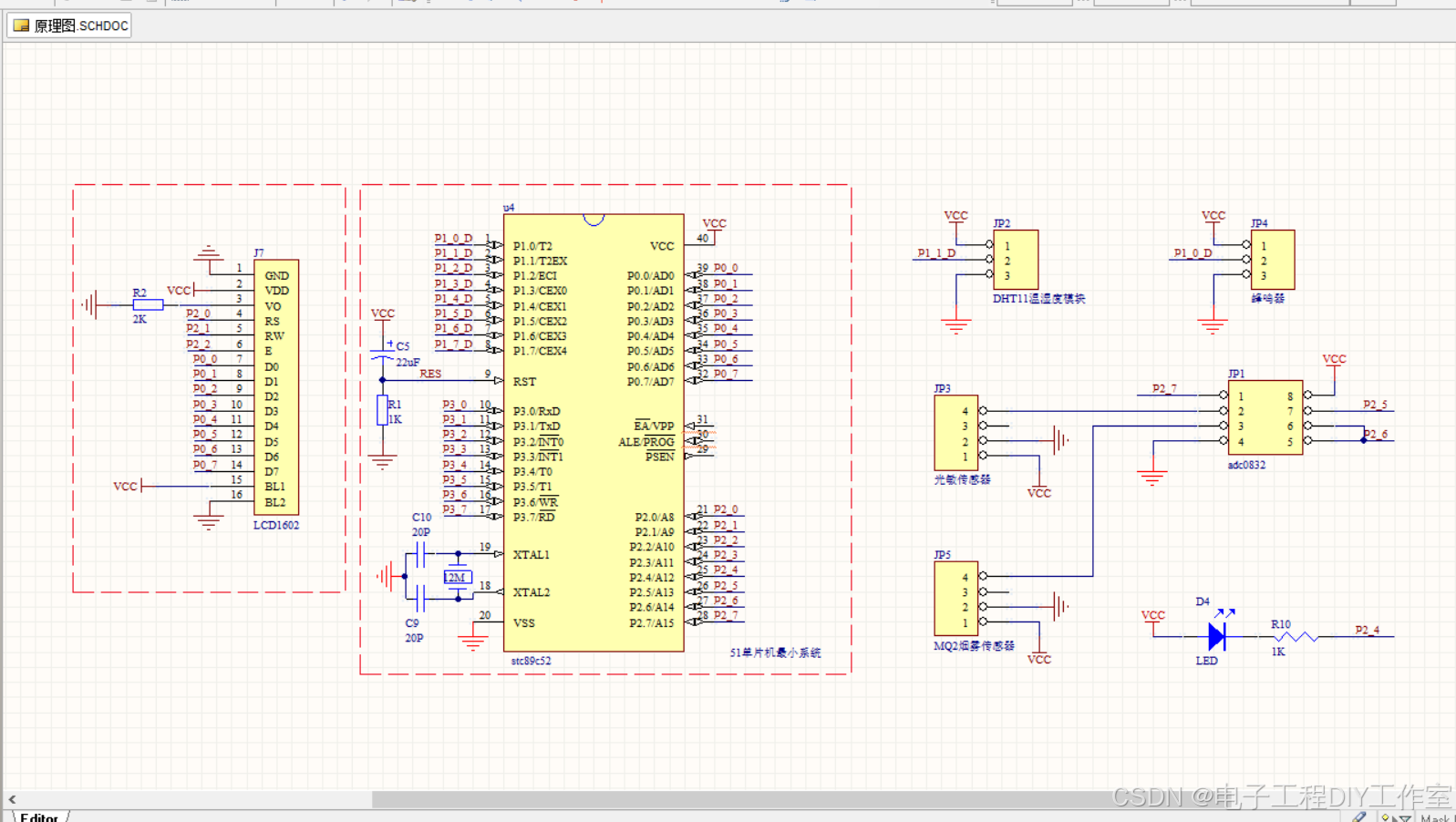Select resistor R10 zigzag symbol
1456x822 pixels.
1295,636
